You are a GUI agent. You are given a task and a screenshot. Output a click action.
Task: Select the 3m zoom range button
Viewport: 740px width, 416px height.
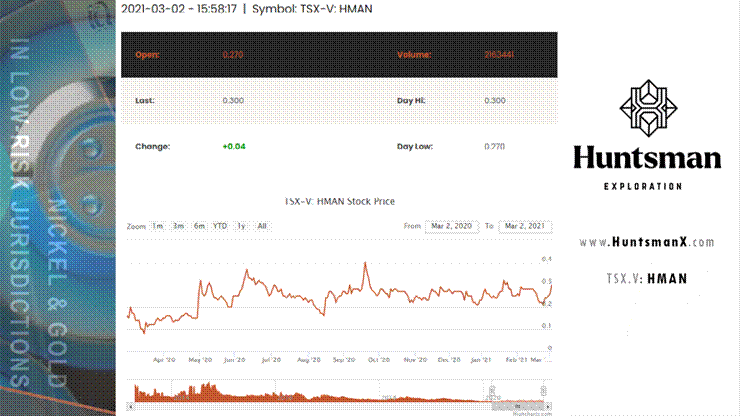point(178,226)
